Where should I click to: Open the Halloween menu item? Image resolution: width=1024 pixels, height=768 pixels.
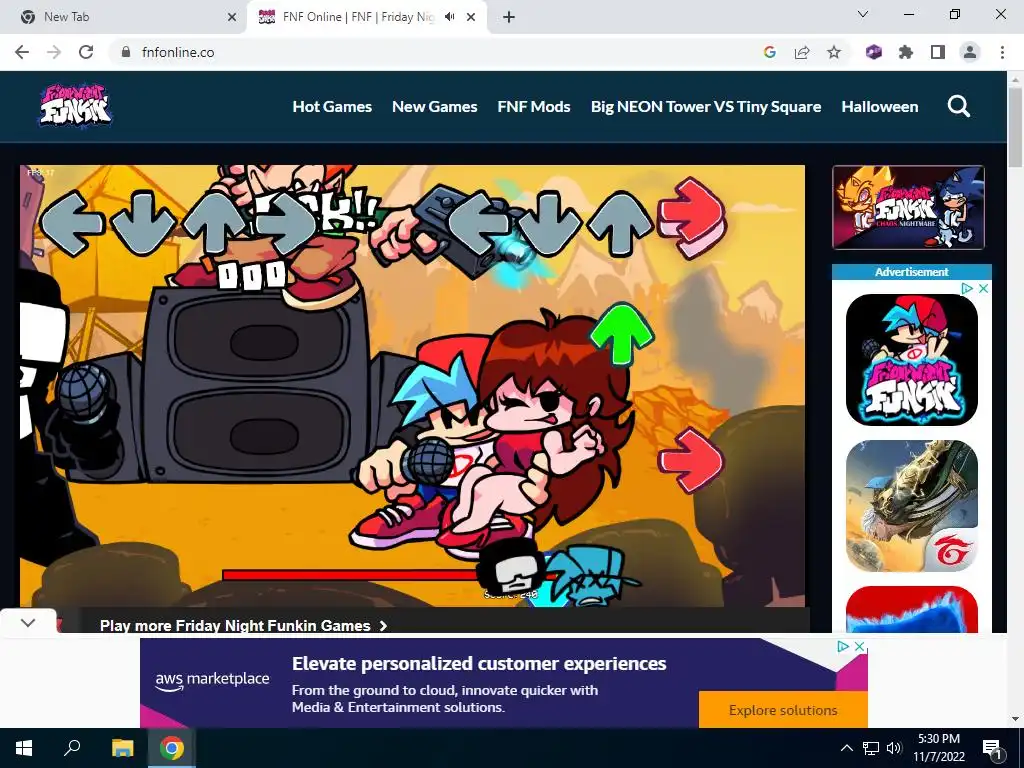880,106
